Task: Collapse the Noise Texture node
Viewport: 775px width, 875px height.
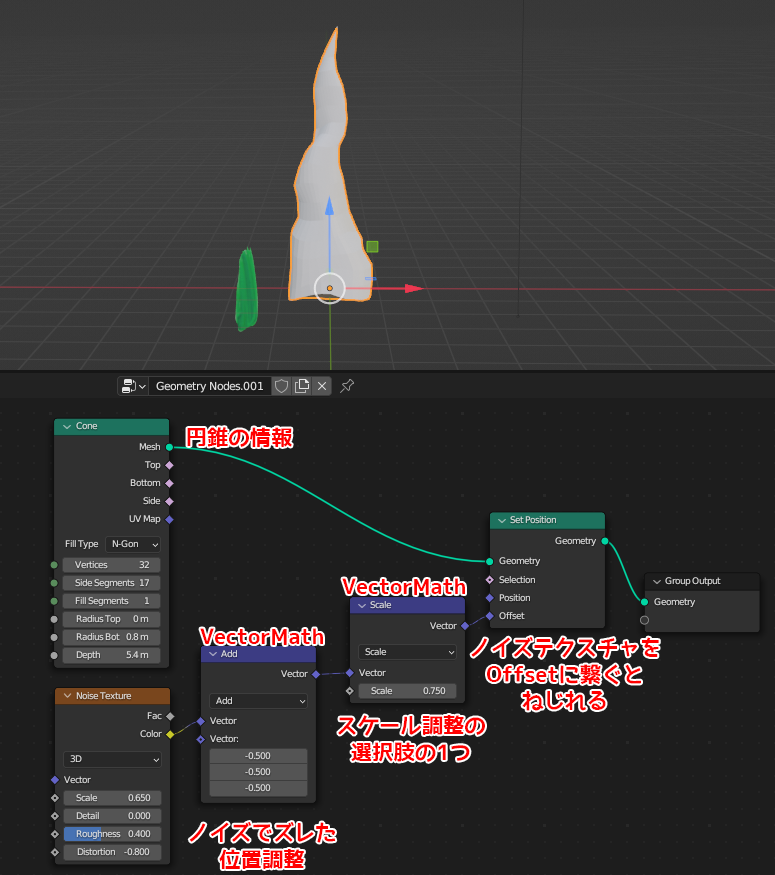Action: tap(65, 696)
